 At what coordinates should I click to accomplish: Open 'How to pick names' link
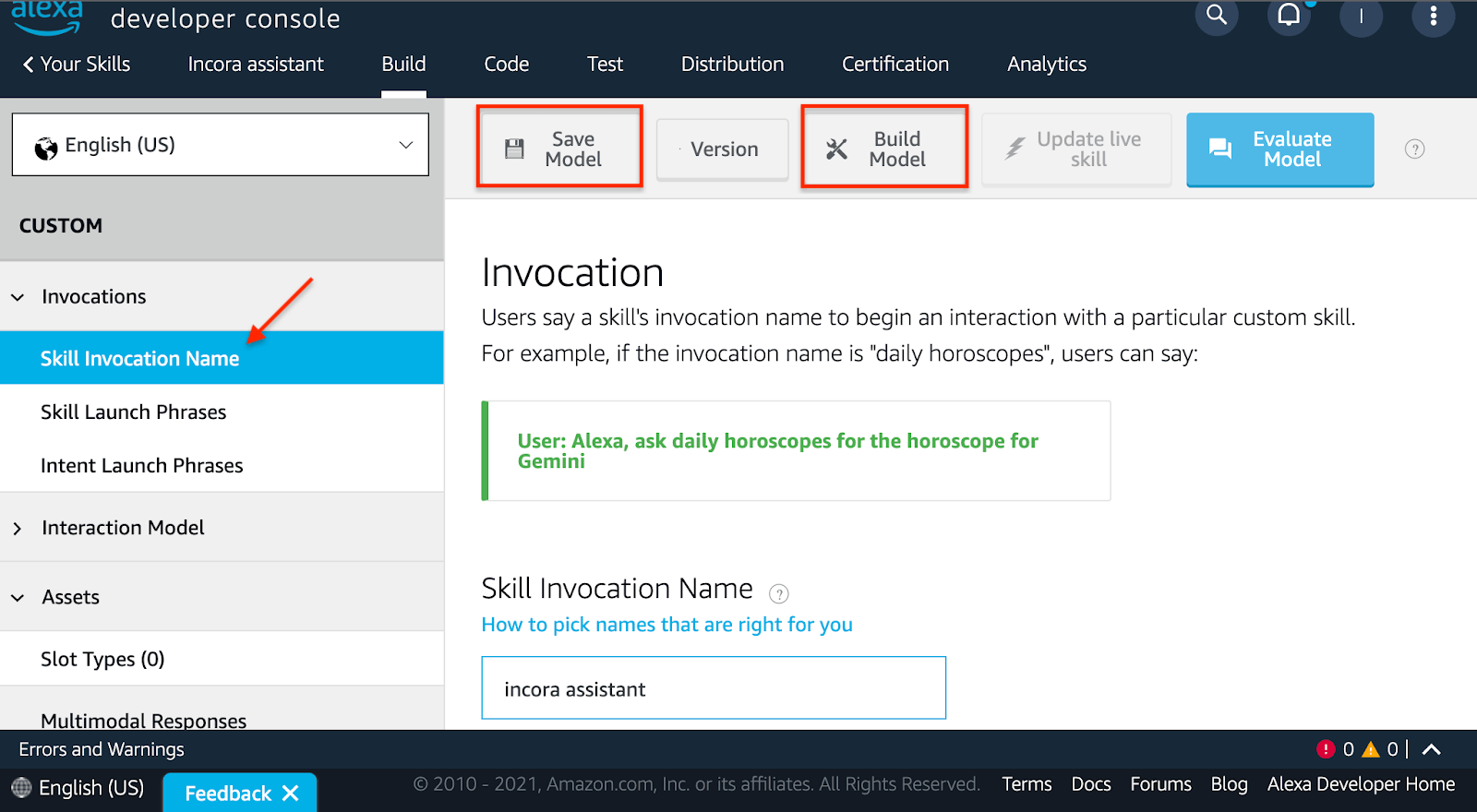pos(666,625)
